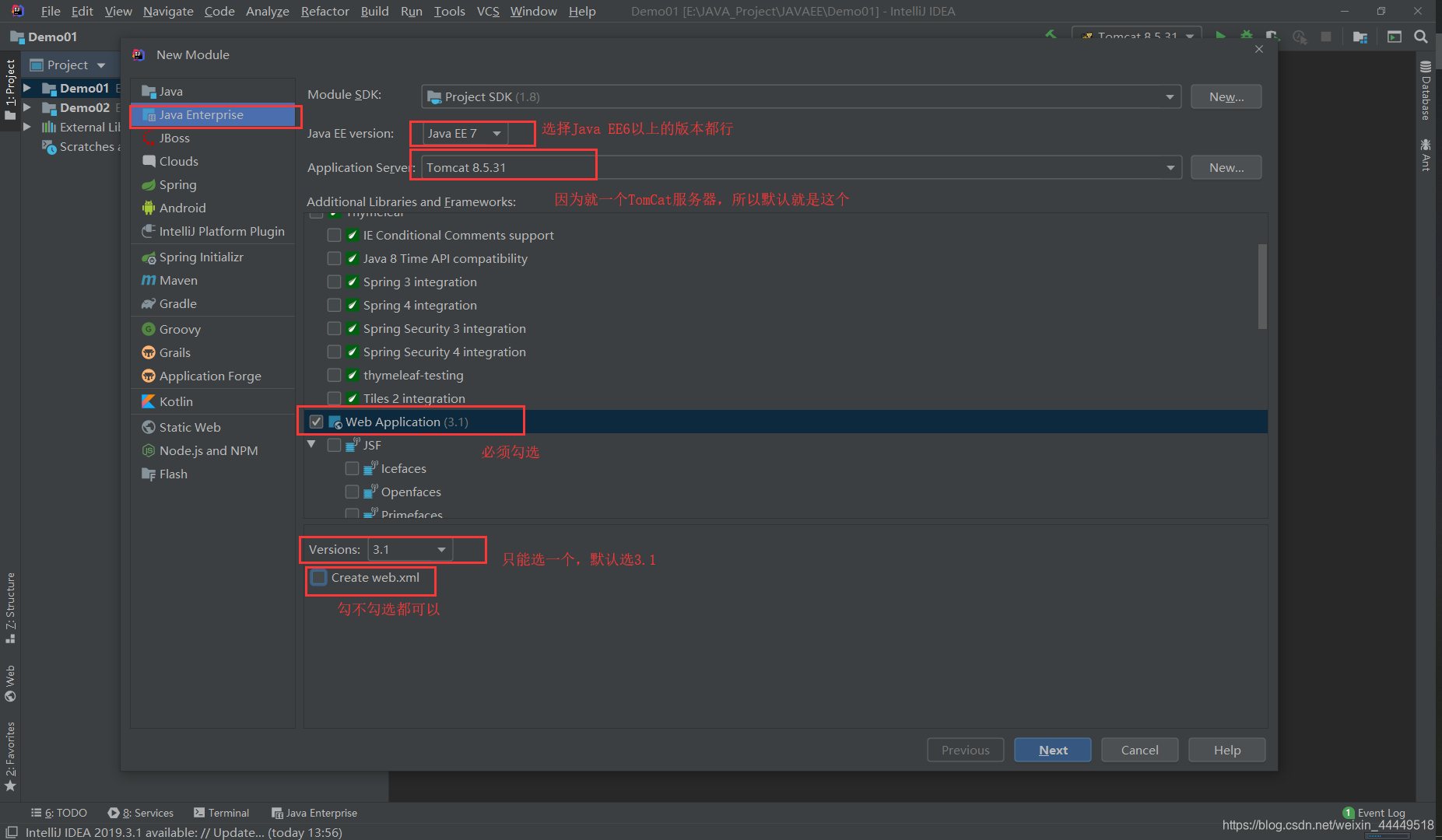Image resolution: width=1442 pixels, height=840 pixels.
Task: Click the frameworks list scrollbar thumb
Action: 1262,286
